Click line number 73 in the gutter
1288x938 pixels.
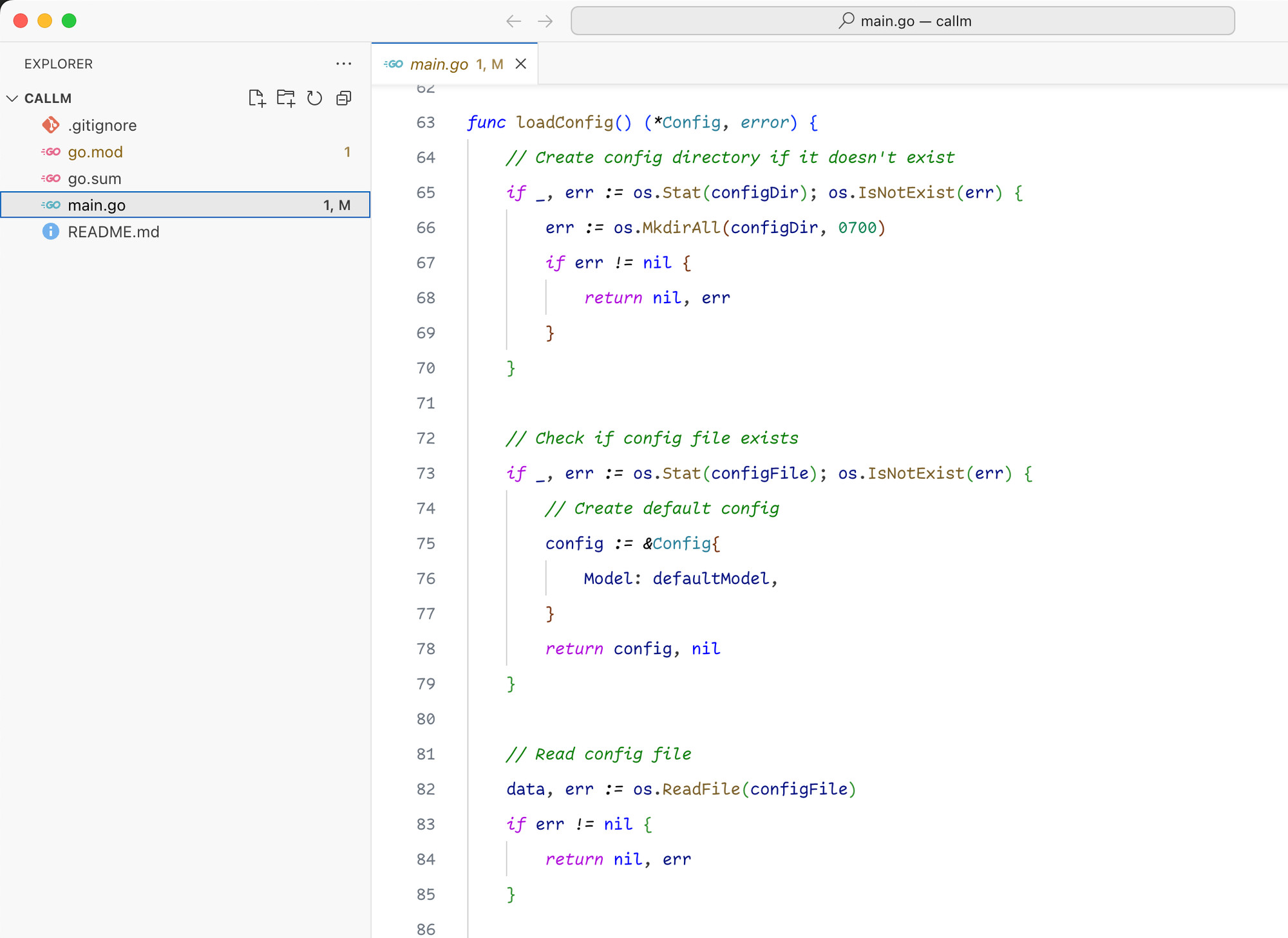point(426,473)
